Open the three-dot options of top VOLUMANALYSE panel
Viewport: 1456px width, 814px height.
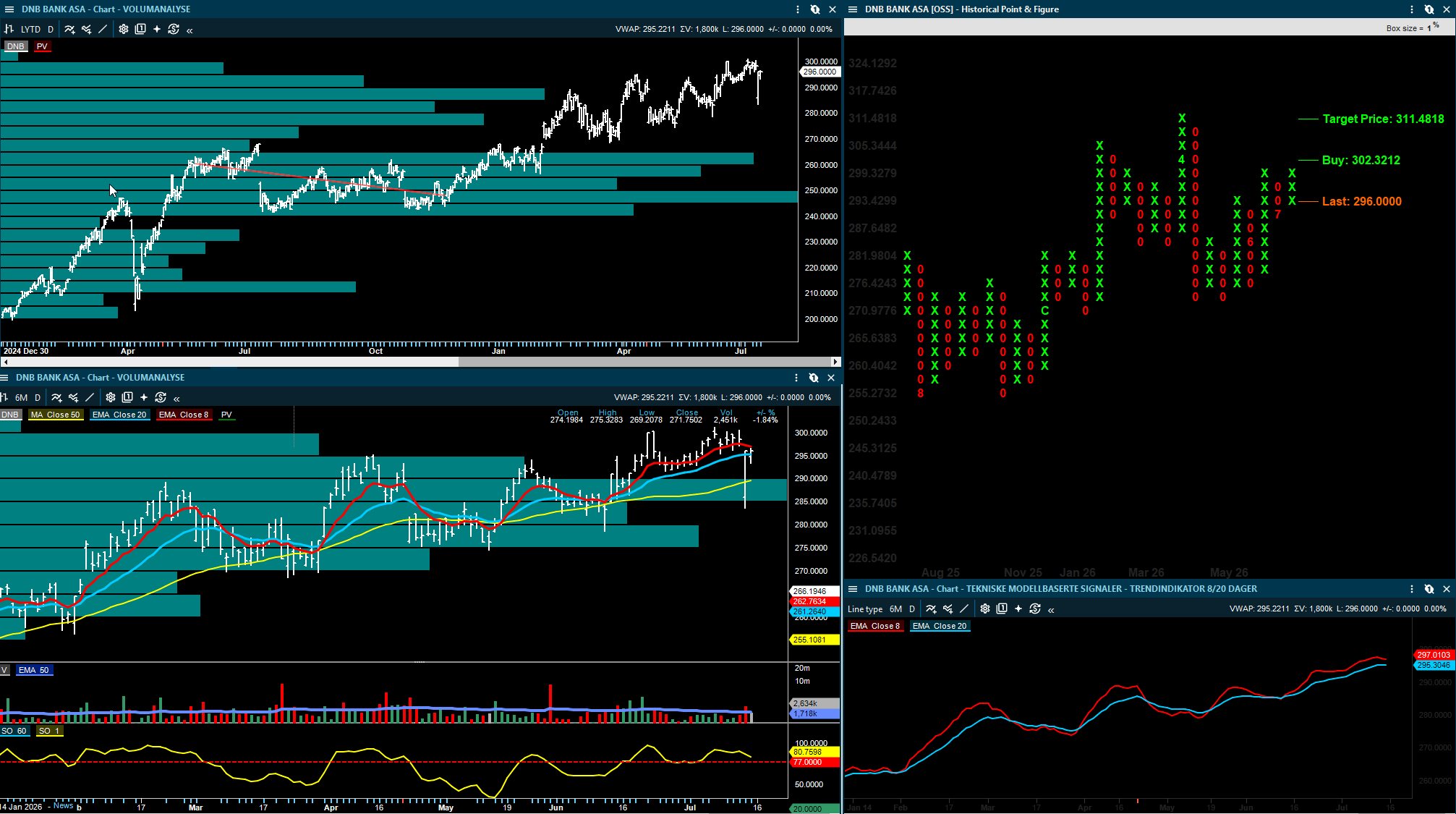(x=798, y=9)
